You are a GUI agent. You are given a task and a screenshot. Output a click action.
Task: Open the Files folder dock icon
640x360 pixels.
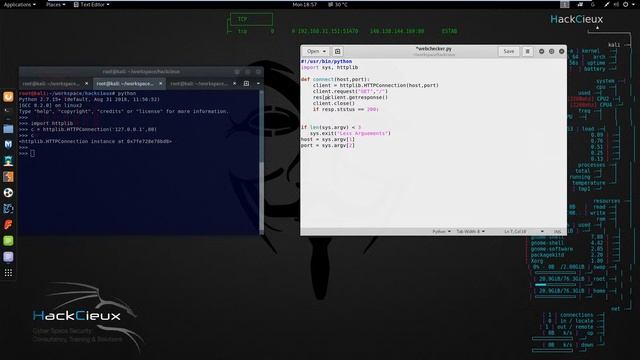[8, 129]
